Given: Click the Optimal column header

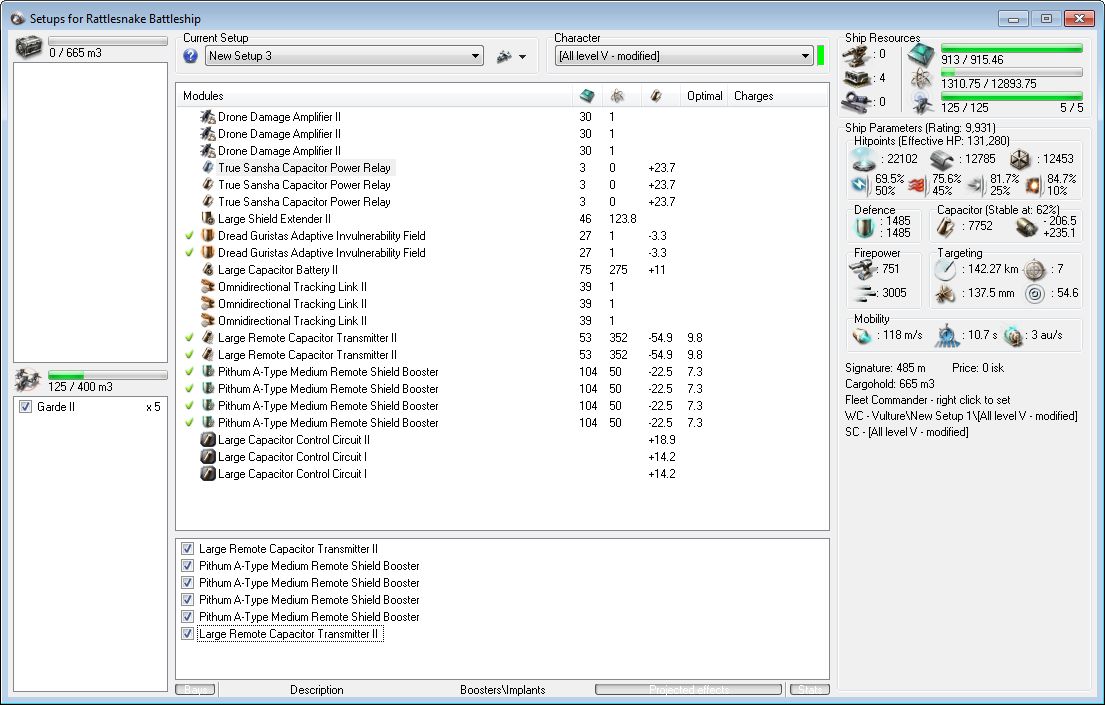Looking at the screenshot, I should 705,96.
